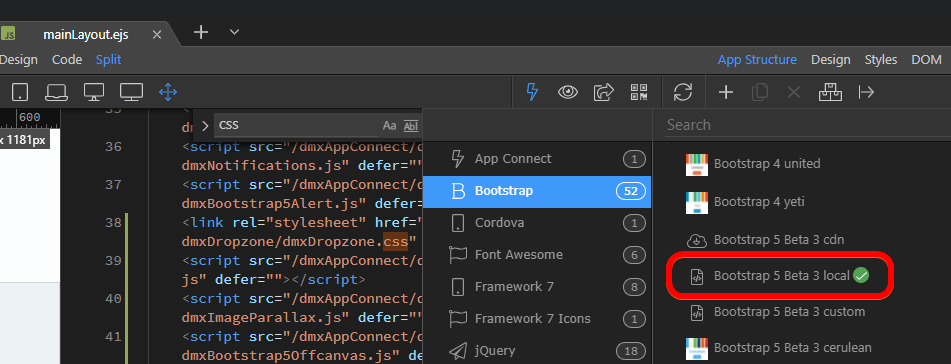Click the cerulean theme thumbnail icon
This screenshot has width=951, height=364.
tap(697, 349)
